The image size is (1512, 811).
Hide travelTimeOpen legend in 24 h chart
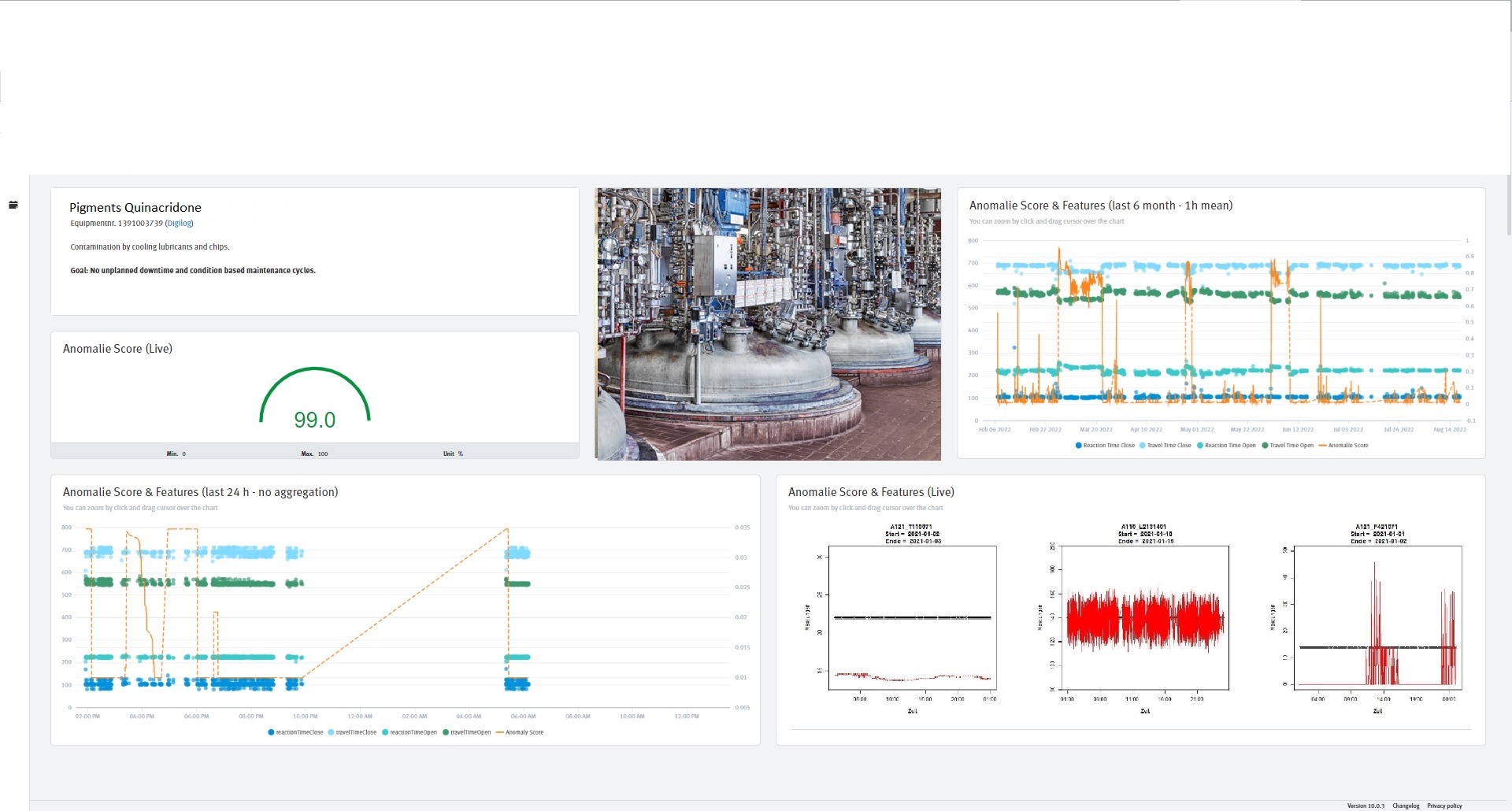[x=470, y=732]
